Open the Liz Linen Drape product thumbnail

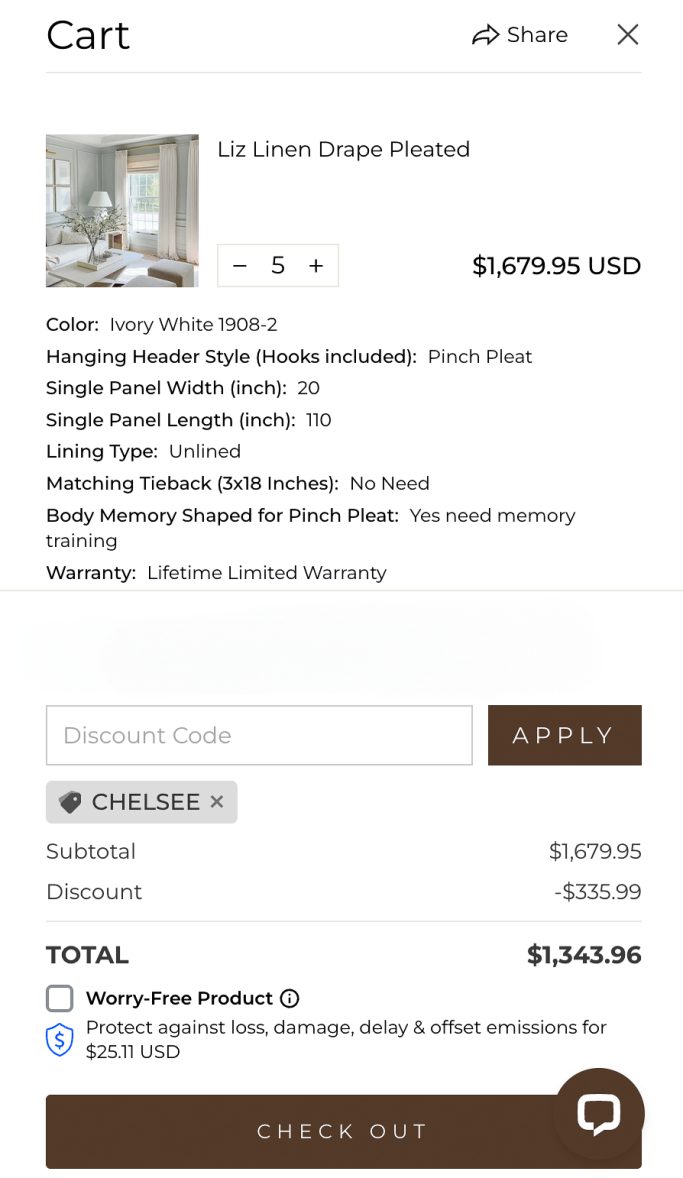coord(121,210)
